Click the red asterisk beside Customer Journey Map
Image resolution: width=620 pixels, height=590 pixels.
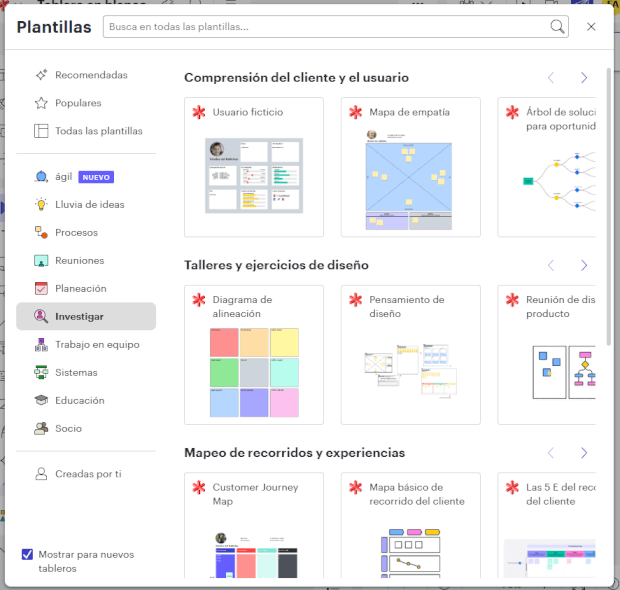pos(199,487)
